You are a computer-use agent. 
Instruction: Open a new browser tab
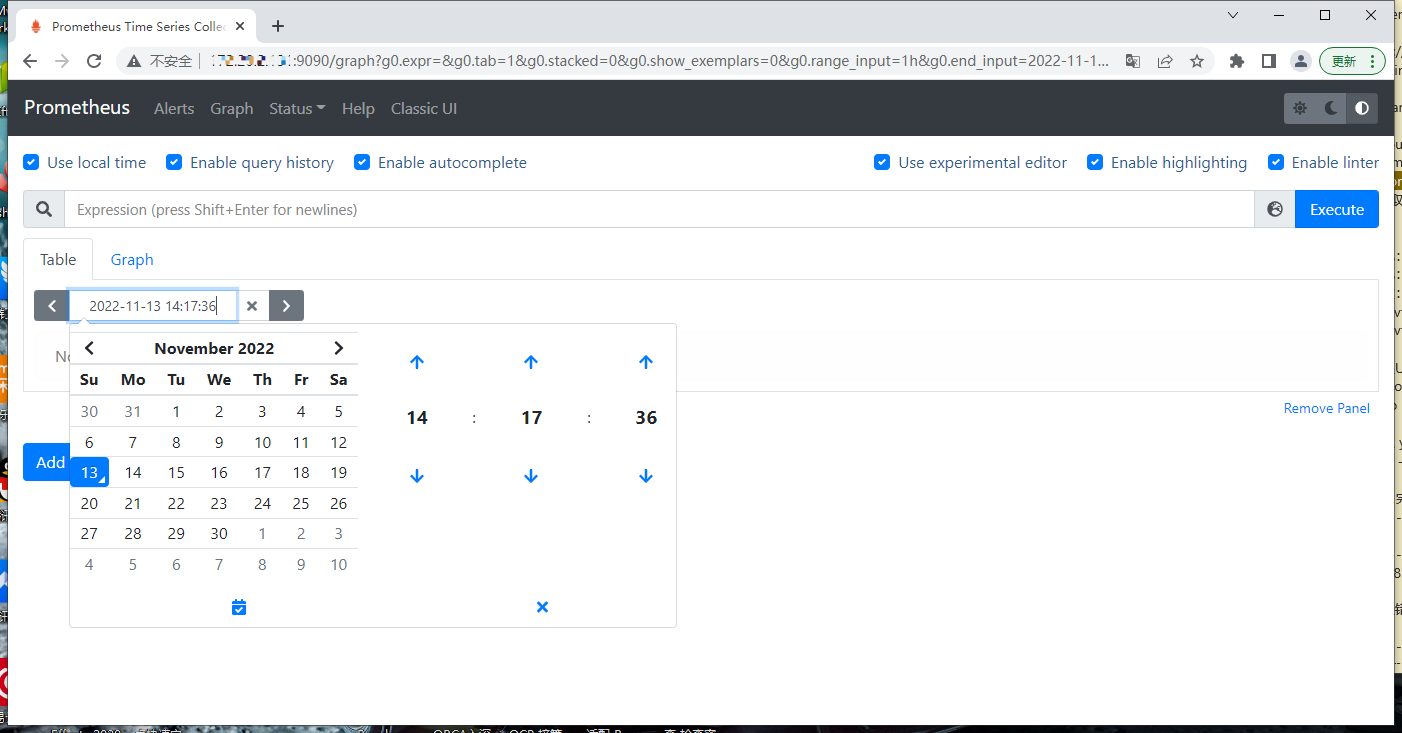(278, 26)
